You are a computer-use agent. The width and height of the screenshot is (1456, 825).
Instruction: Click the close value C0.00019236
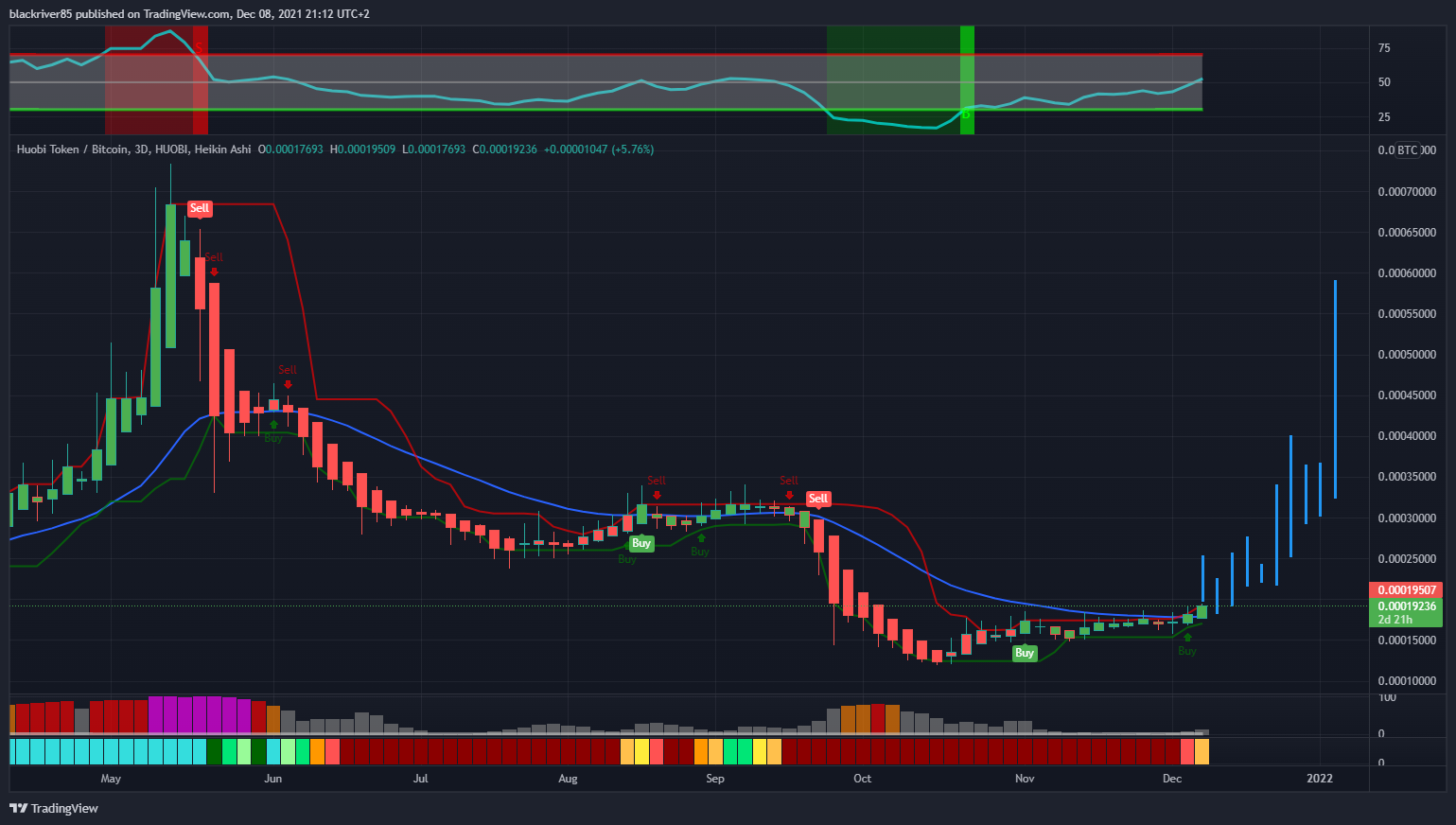(x=505, y=149)
